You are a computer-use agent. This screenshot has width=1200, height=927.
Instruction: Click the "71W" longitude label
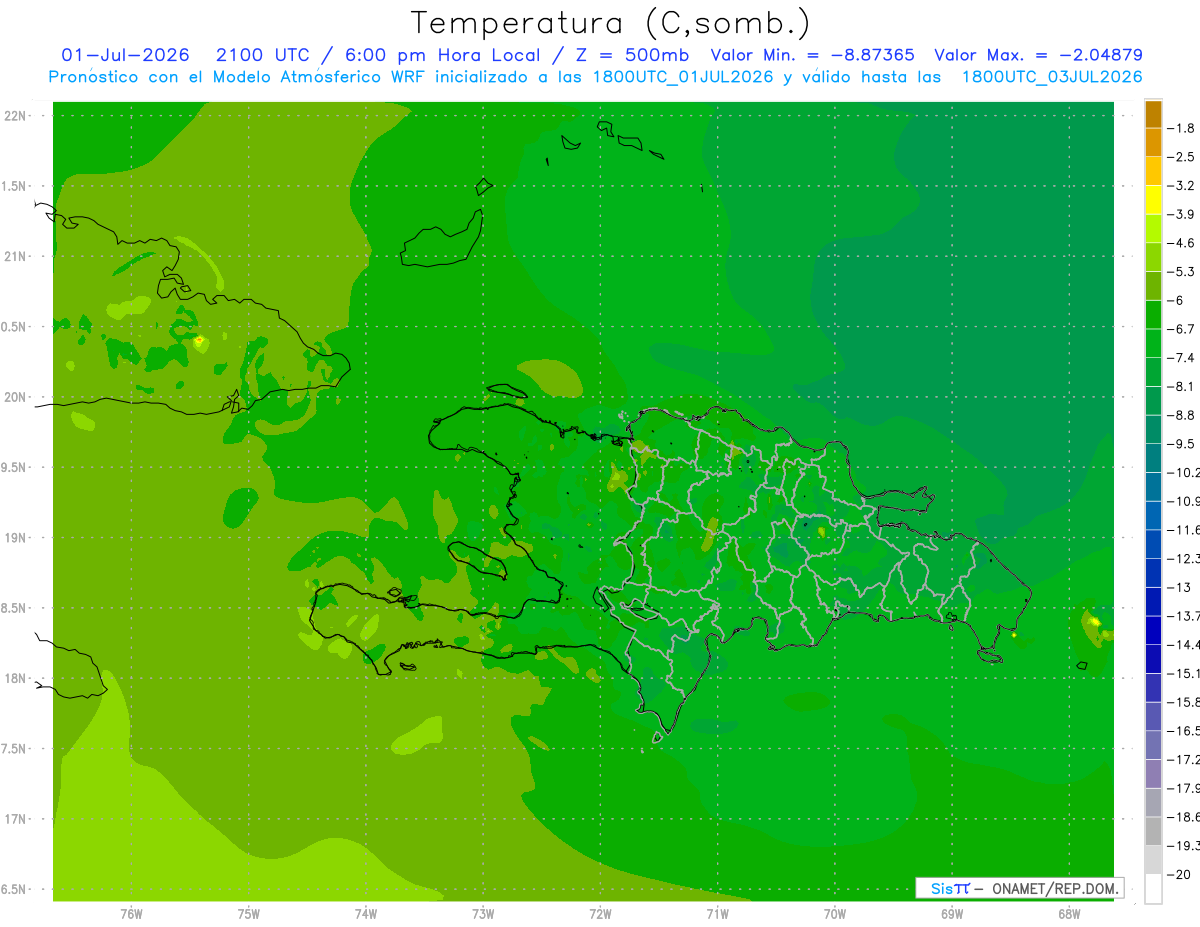pos(717,913)
